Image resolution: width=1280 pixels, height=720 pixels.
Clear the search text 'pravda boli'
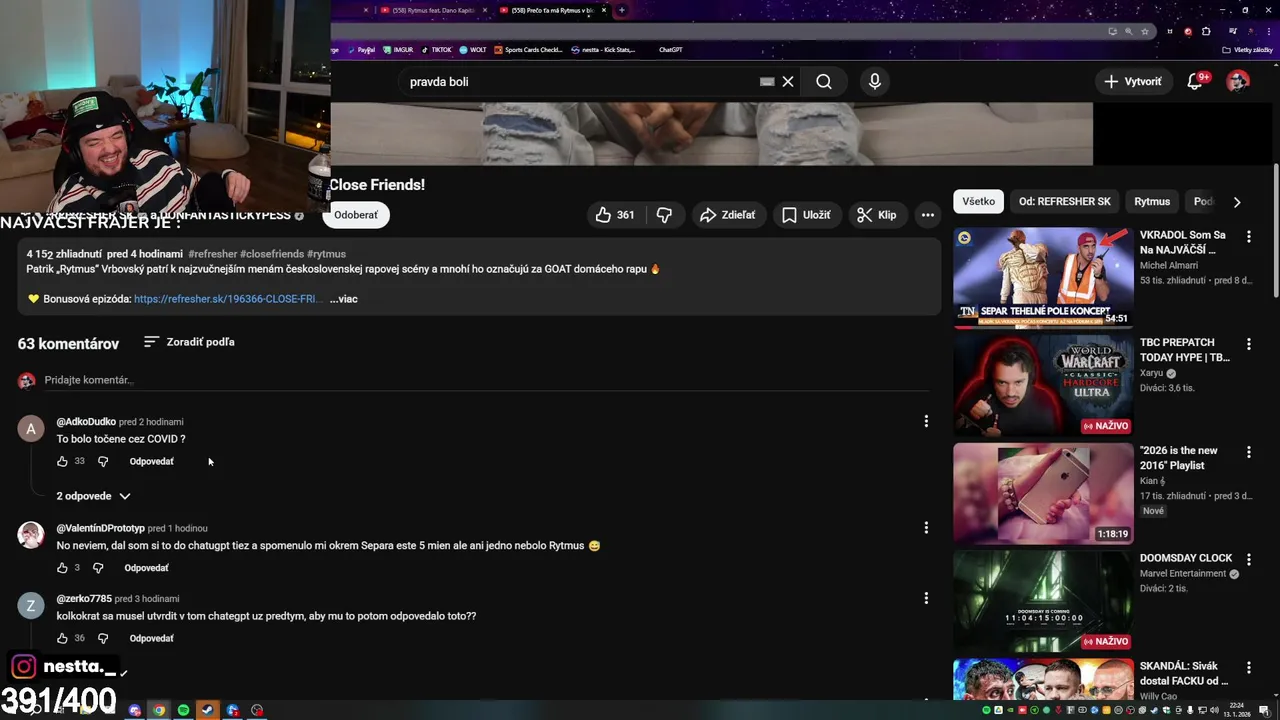[x=788, y=82]
